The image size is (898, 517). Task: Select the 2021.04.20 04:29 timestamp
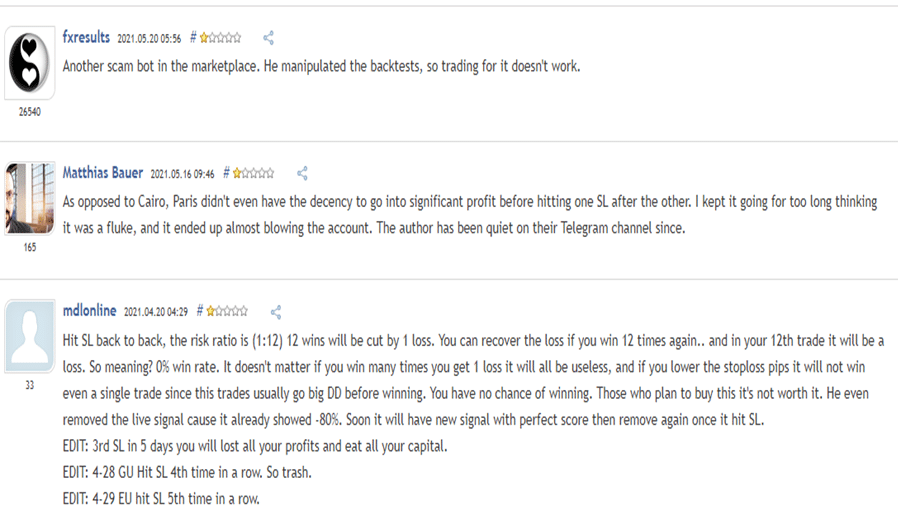156,312
